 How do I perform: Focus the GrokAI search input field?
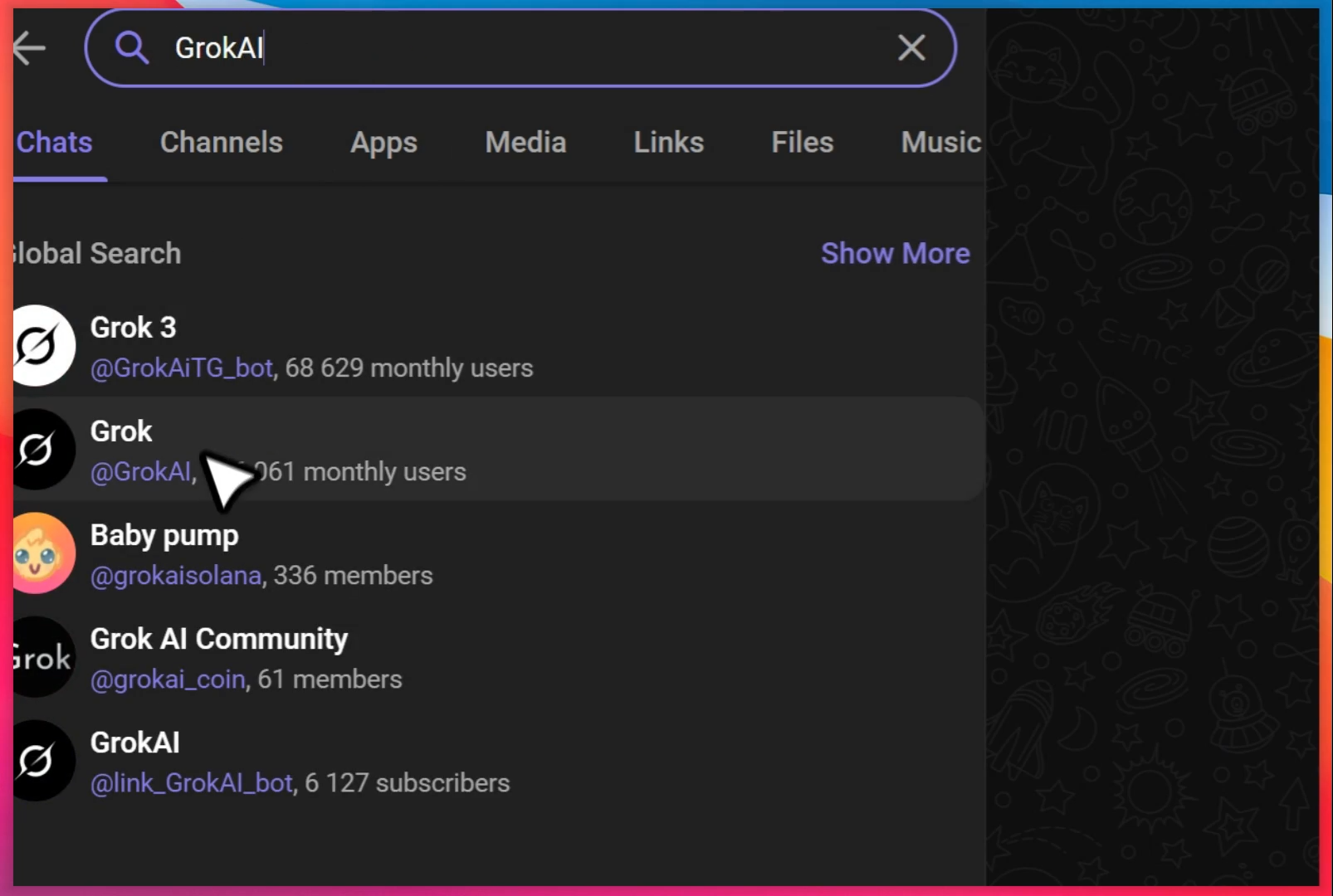(x=520, y=48)
